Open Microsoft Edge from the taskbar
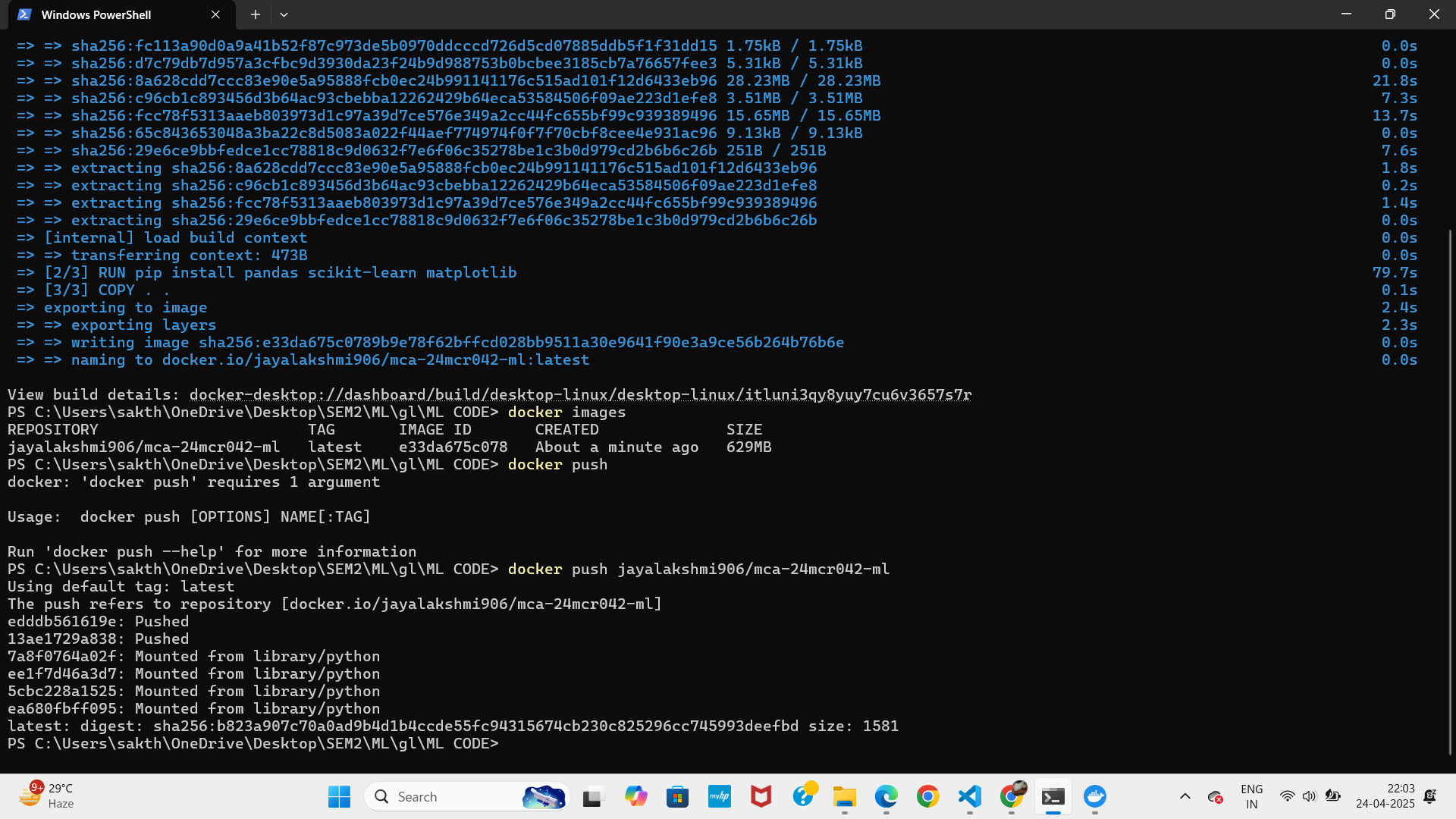The image size is (1456, 819). [886, 796]
